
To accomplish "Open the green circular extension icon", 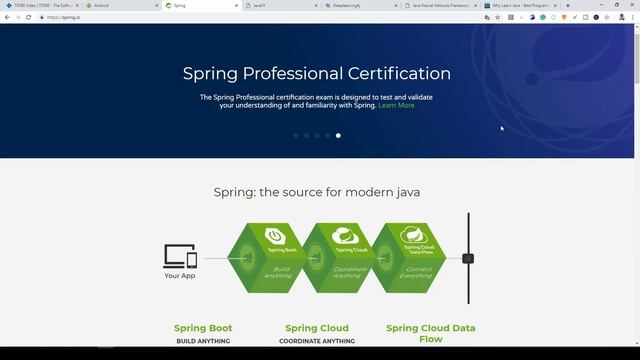I will [x=543, y=18].
